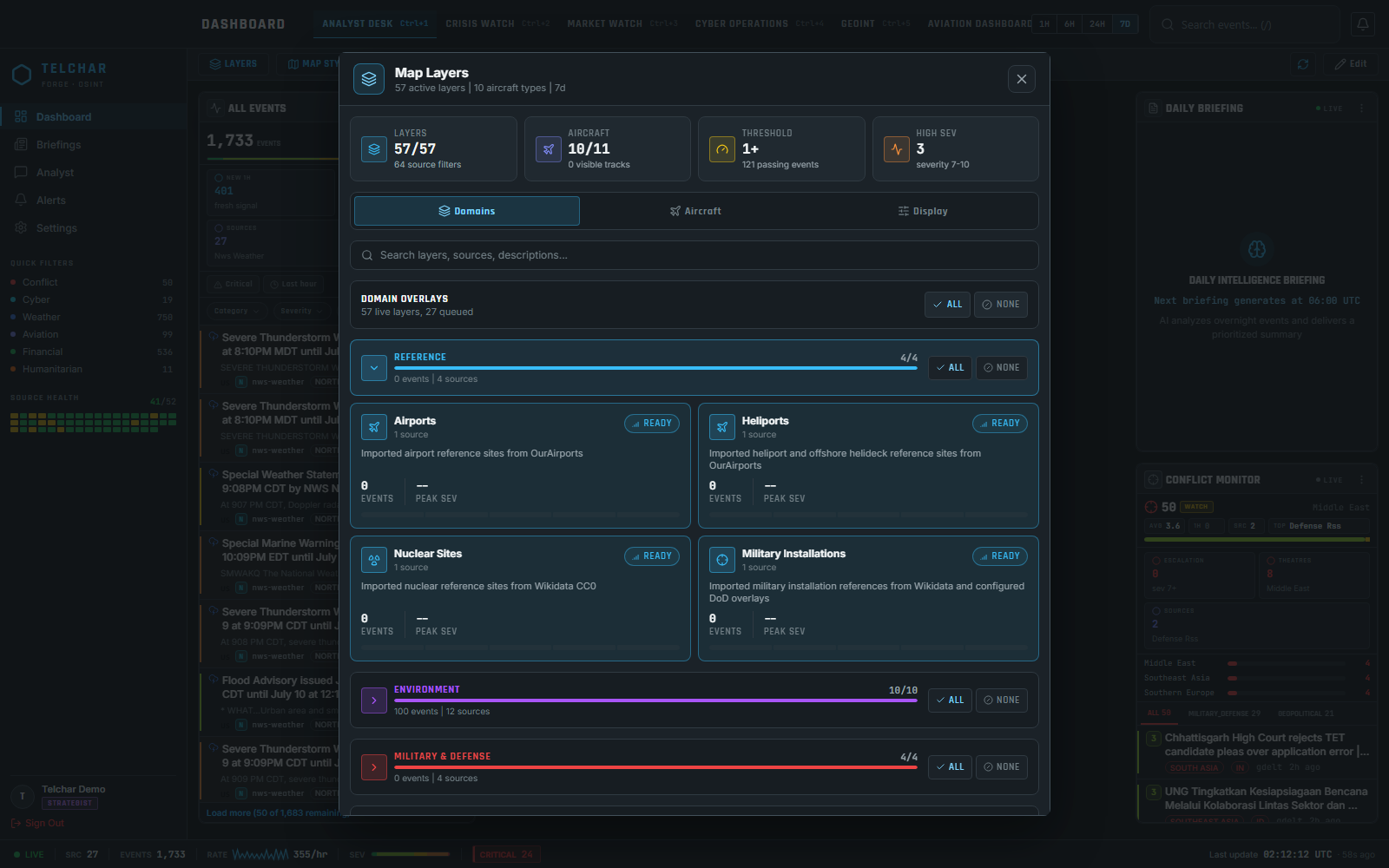Open Alerts in the sidebar
The width and height of the screenshot is (1389, 868).
(x=94, y=201)
